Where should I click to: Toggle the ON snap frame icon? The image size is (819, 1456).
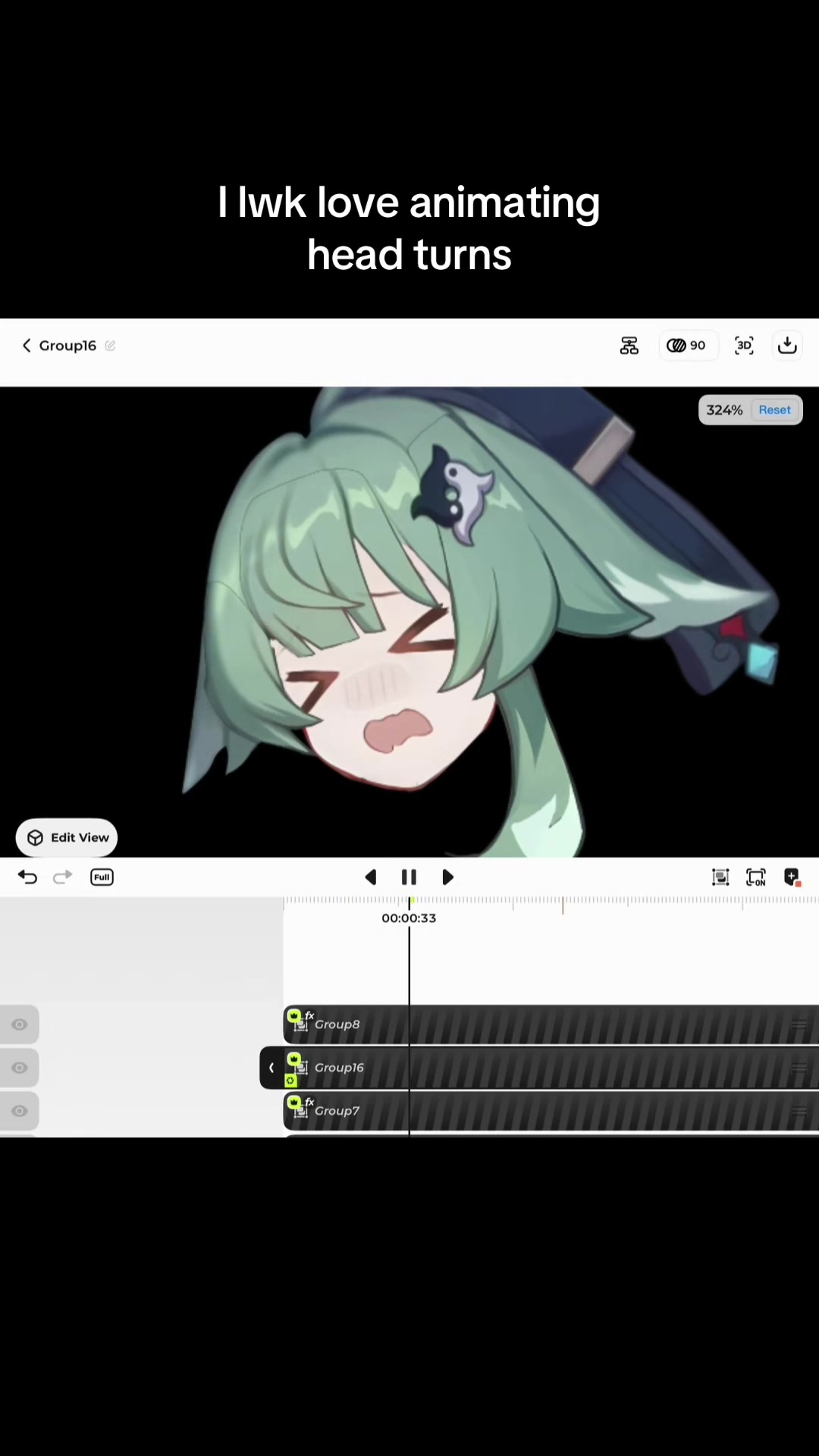click(756, 877)
